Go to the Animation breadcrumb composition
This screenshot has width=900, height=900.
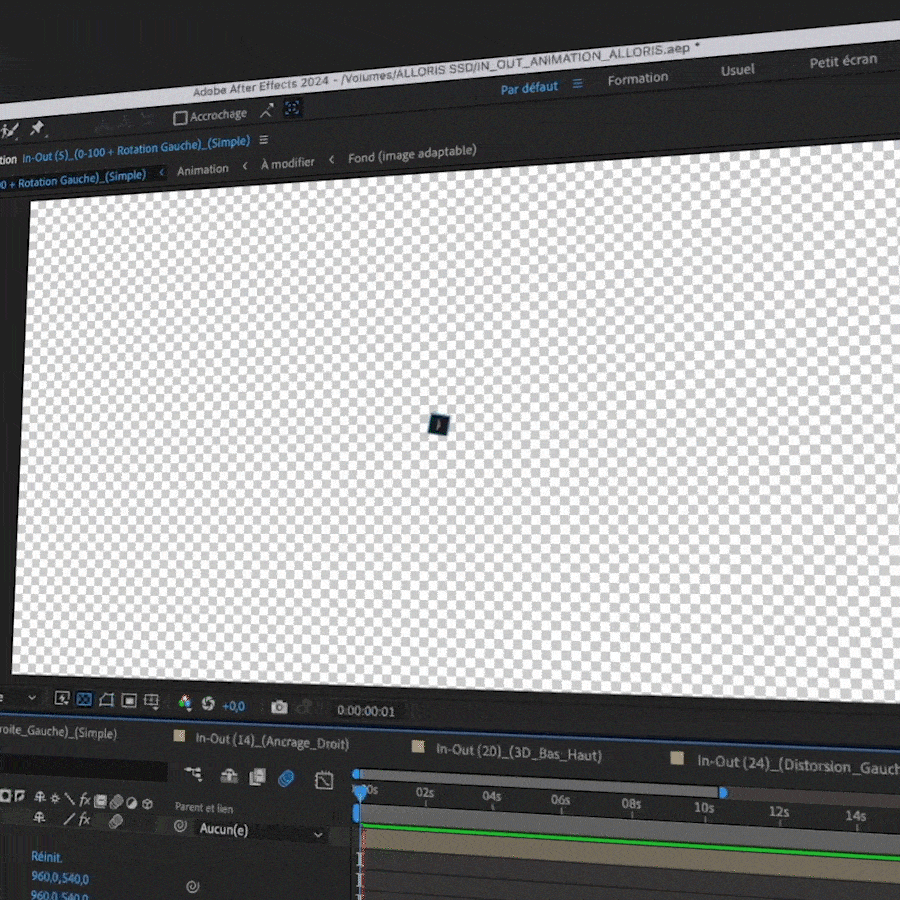203,170
